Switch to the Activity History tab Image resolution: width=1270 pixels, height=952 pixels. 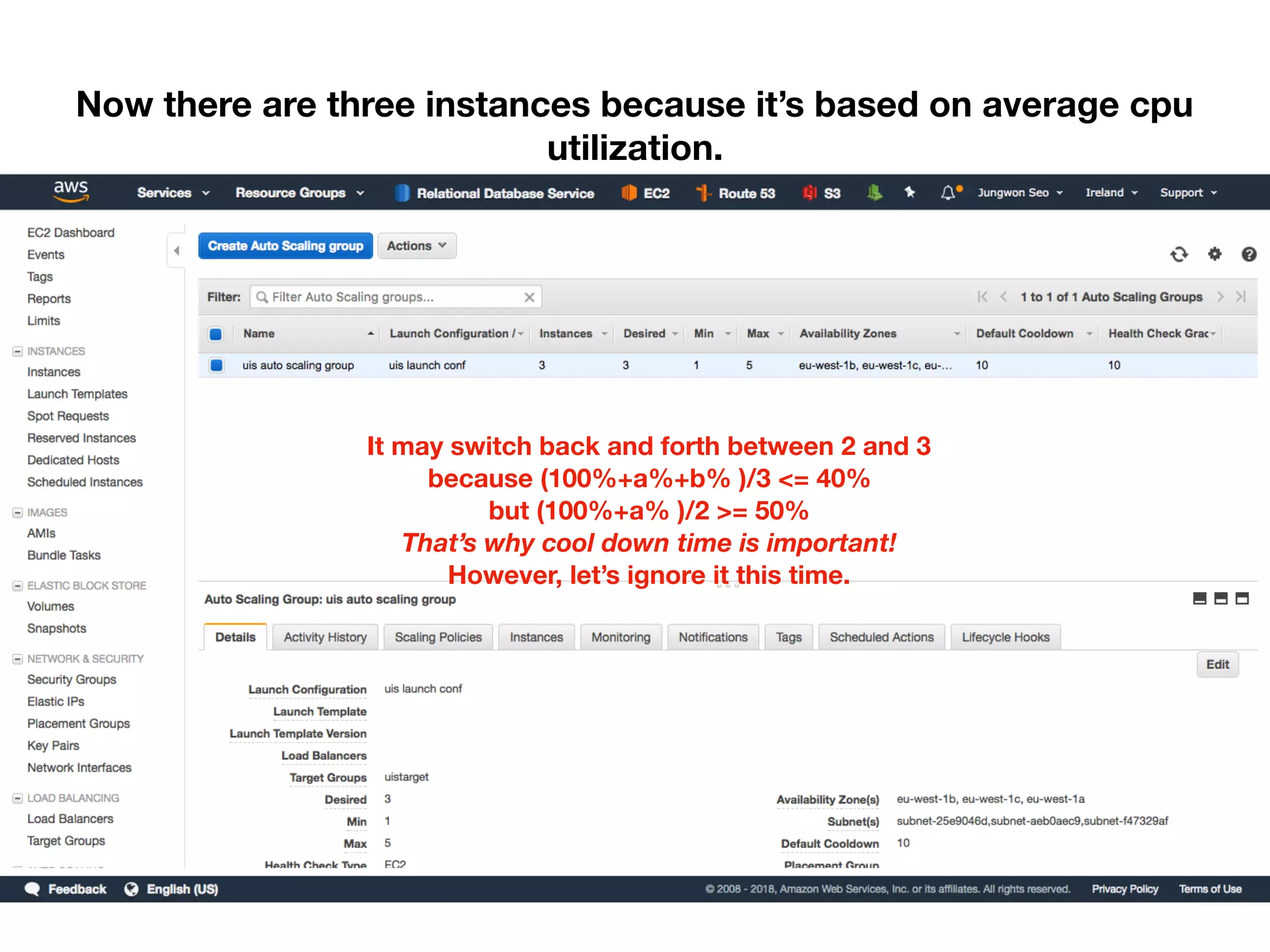(325, 637)
